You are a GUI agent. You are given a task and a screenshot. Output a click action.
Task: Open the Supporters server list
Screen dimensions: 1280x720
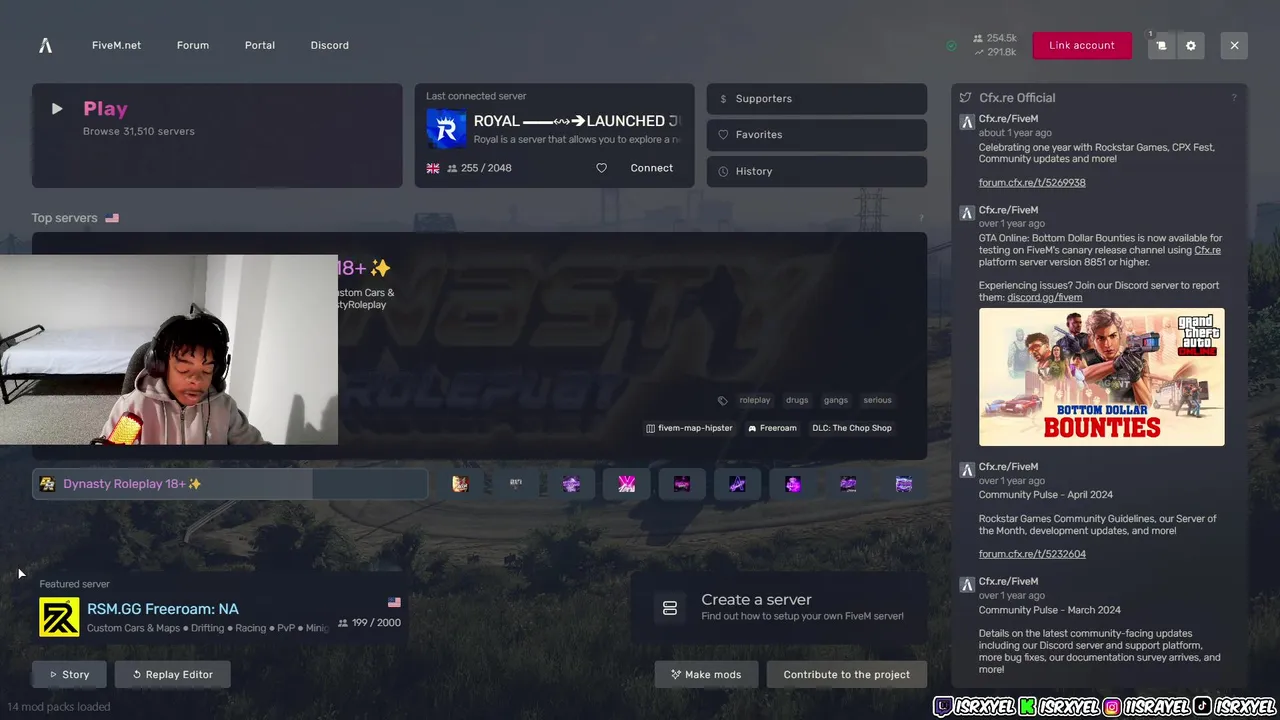point(817,99)
